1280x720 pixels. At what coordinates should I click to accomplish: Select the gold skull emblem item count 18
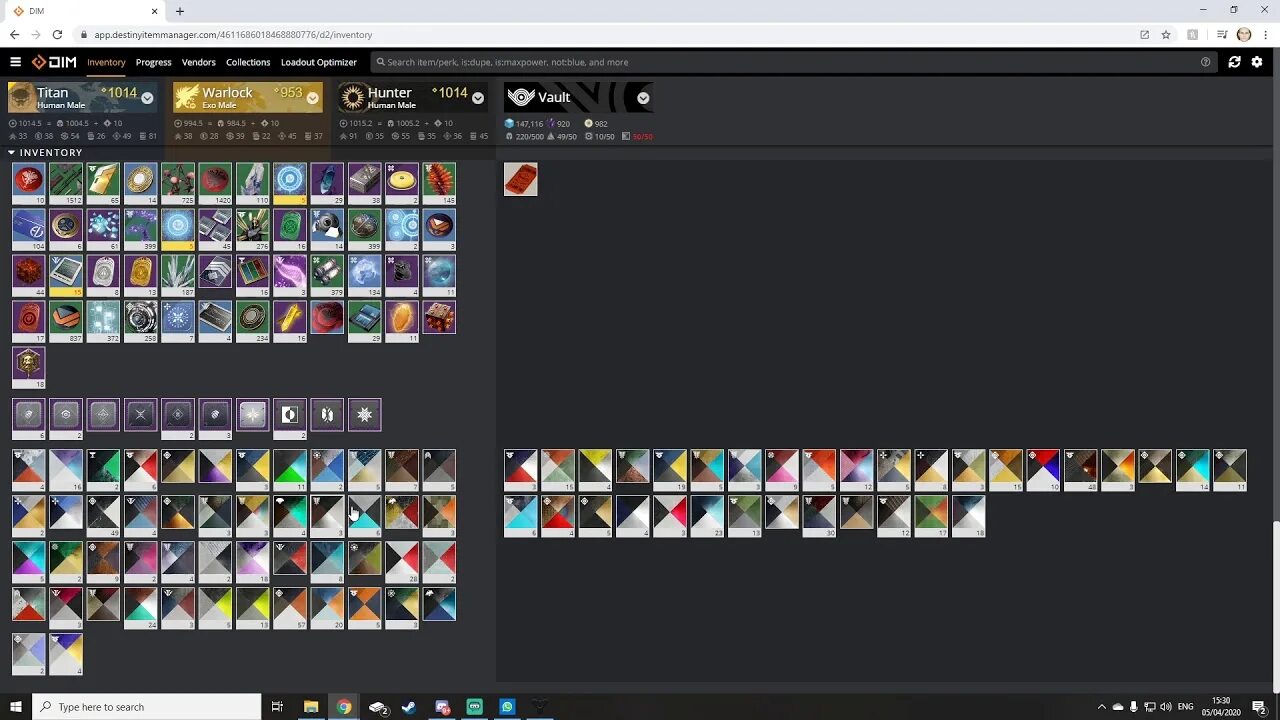29,367
